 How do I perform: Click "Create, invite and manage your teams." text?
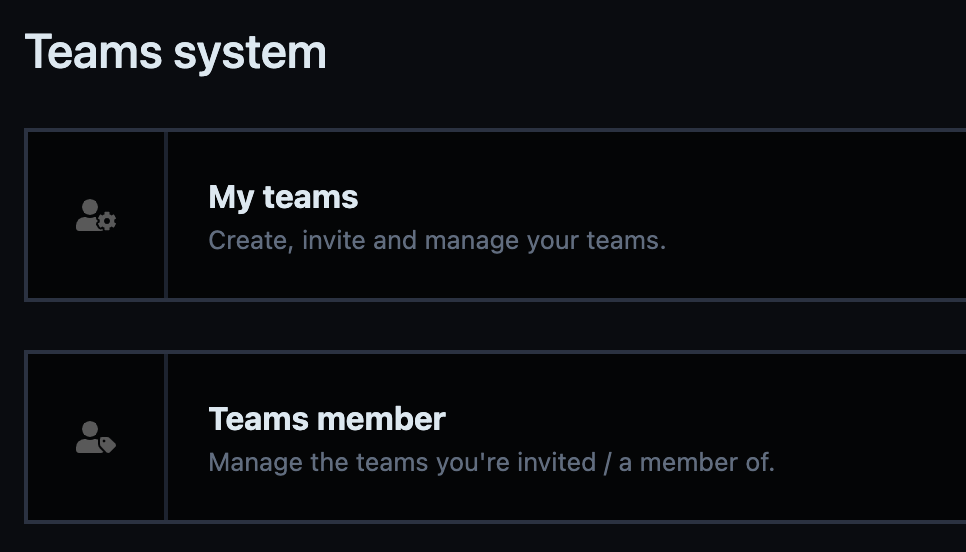pos(437,240)
